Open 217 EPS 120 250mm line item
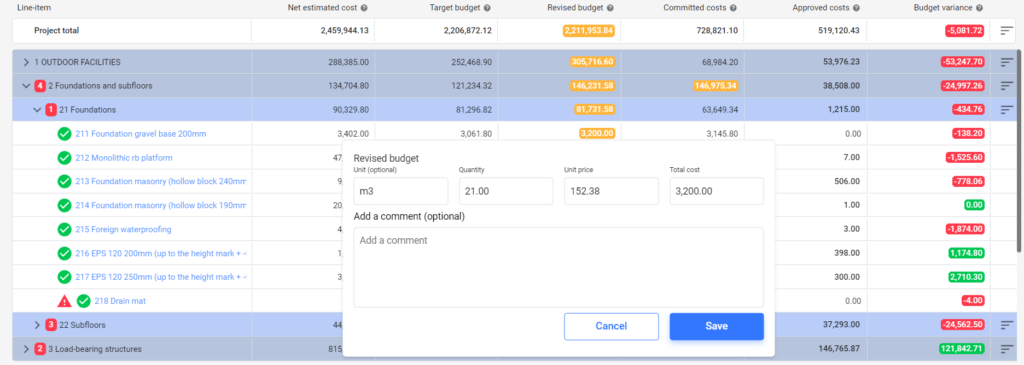The width and height of the screenshot is (1024, 365). (x=161, y=277)
